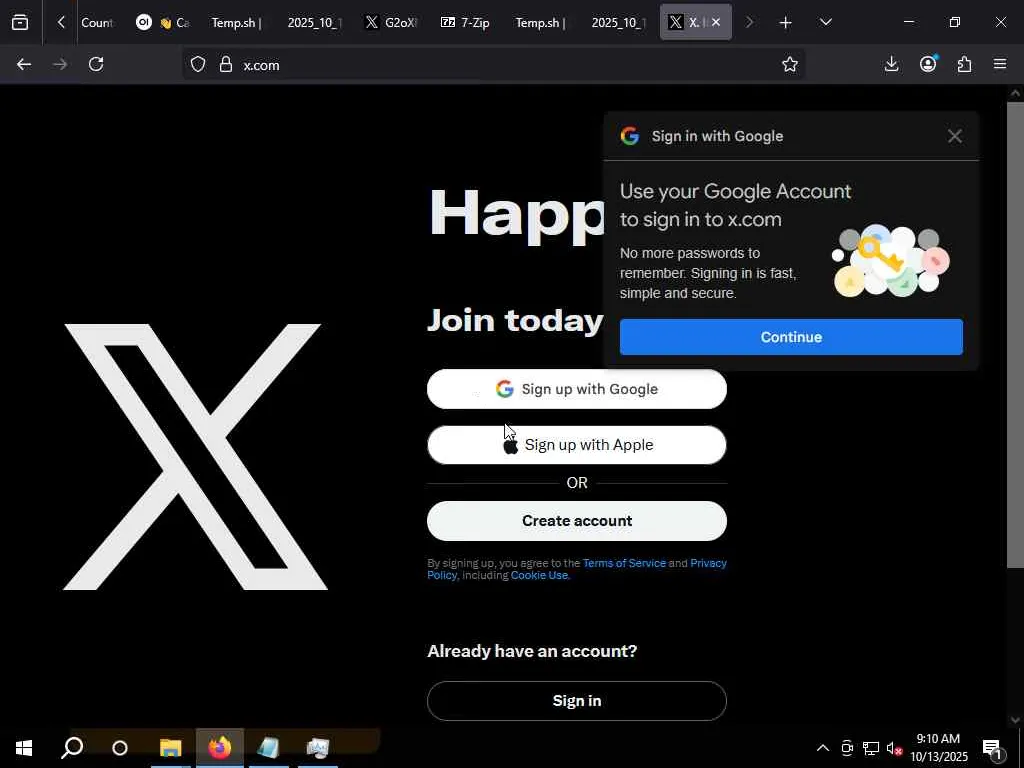This screenshot has height=768, width=1024.
Task: Click the Google logo in popup header
Action: pyautogui.click(x=630, y=136)
